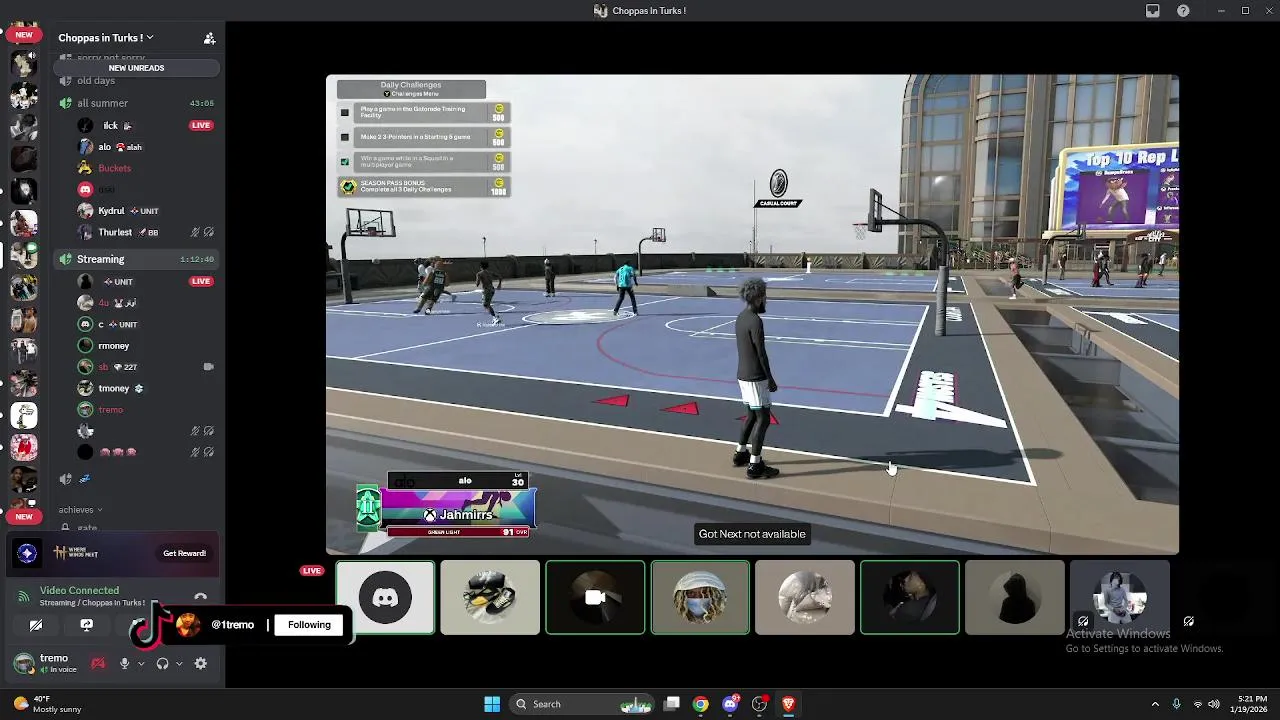Click user 'alo' in all summer
Image resolution: width=1280 pixels, height=720 pixels.
coord(104,147)
